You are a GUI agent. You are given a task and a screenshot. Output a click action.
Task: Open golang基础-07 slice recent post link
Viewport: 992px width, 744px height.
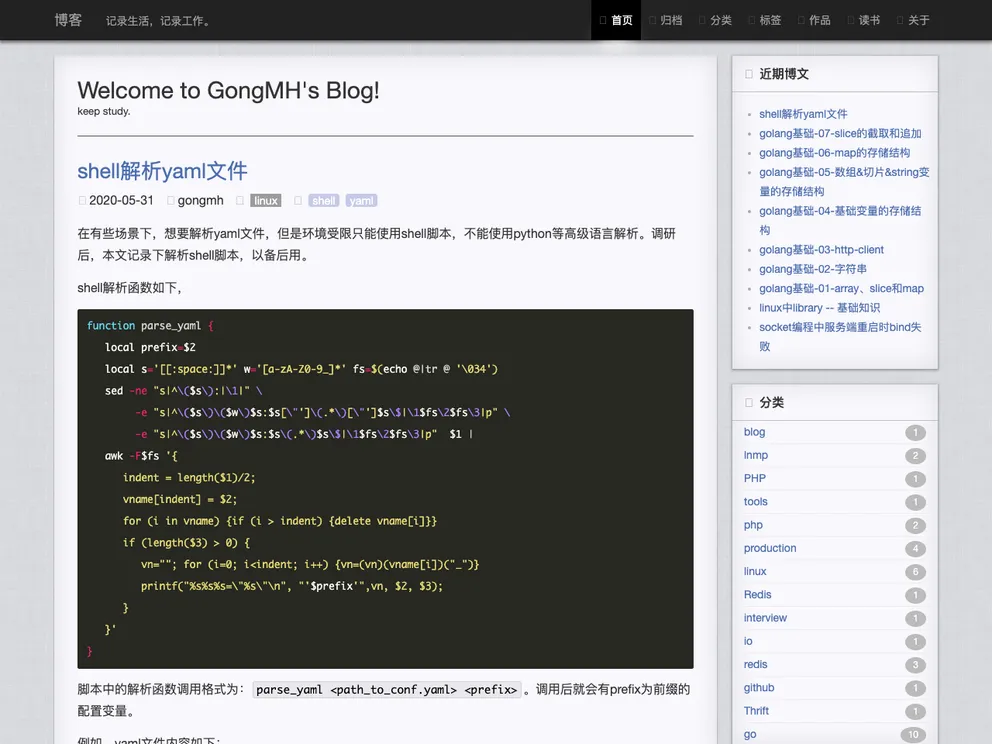(839, 133)
